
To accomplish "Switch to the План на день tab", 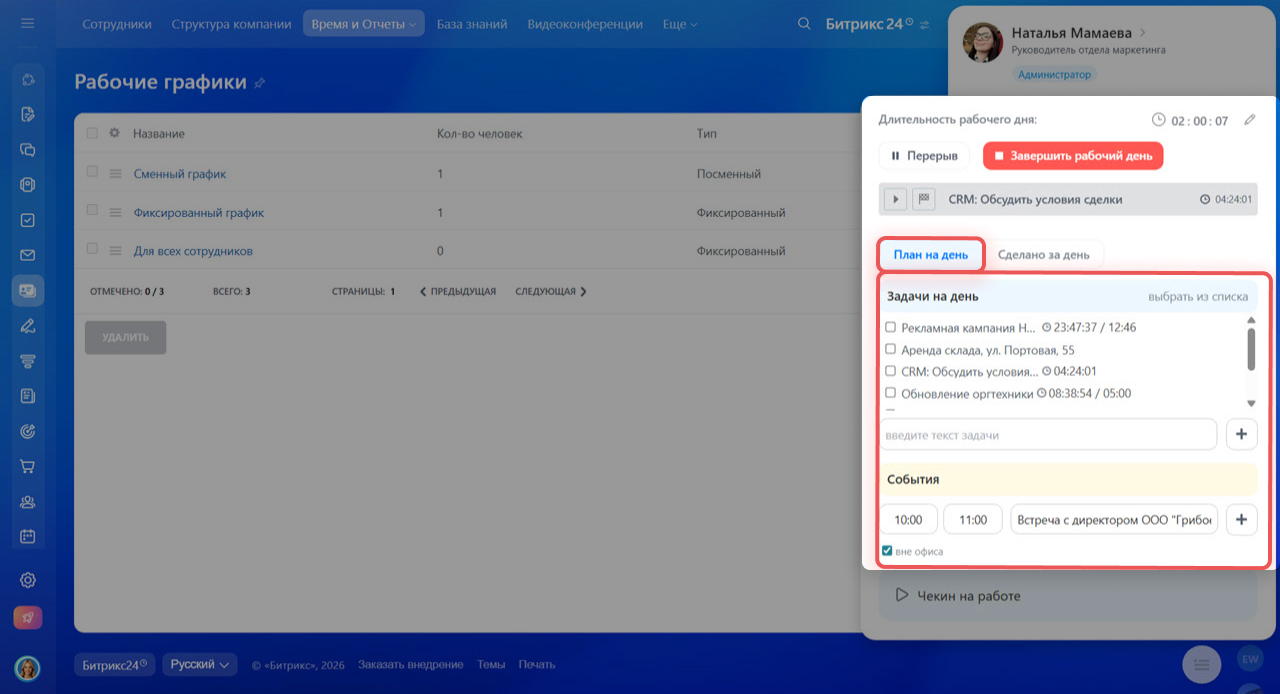I will (x=931, y=255).
